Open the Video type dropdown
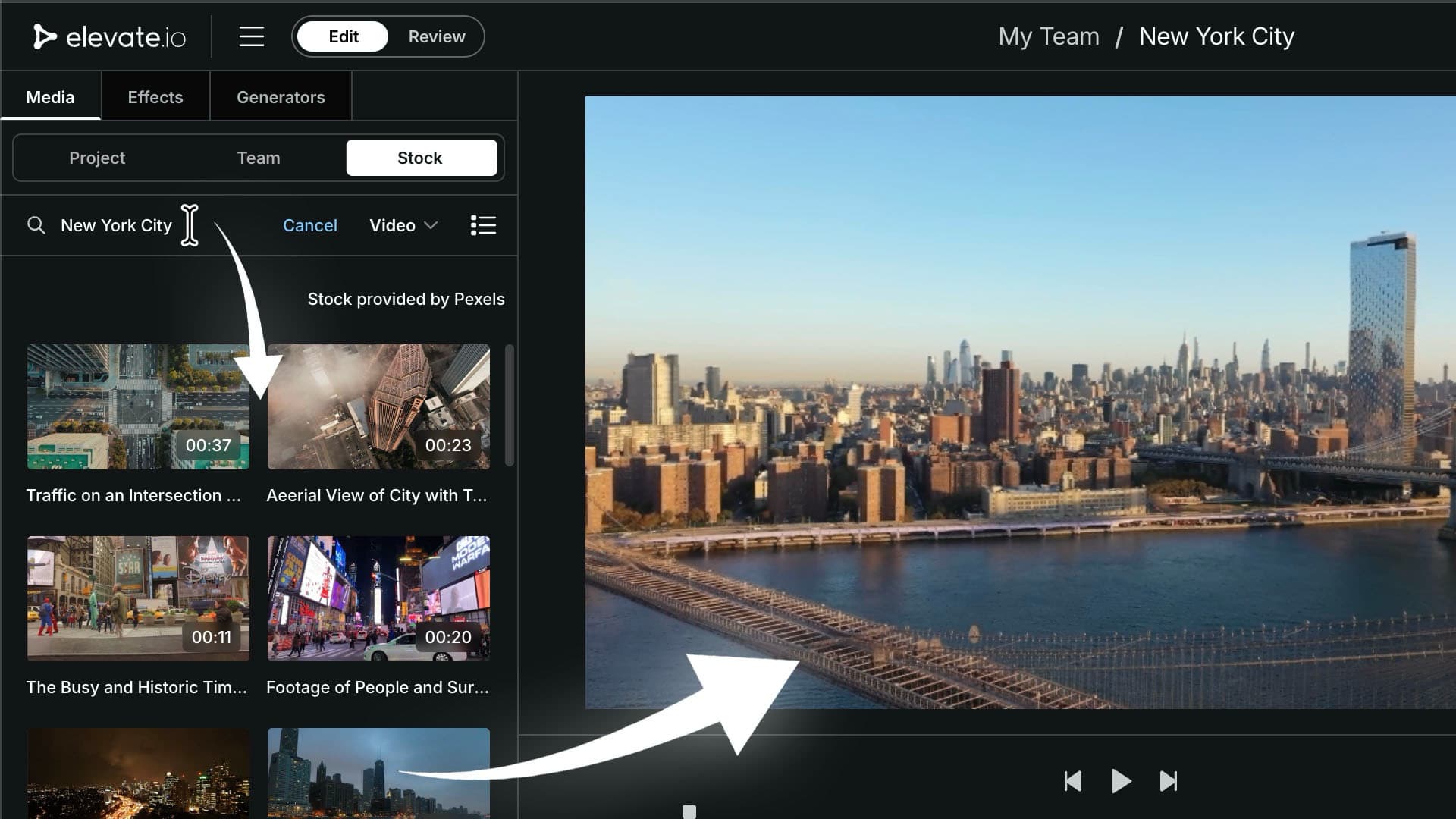 [403, 224]
